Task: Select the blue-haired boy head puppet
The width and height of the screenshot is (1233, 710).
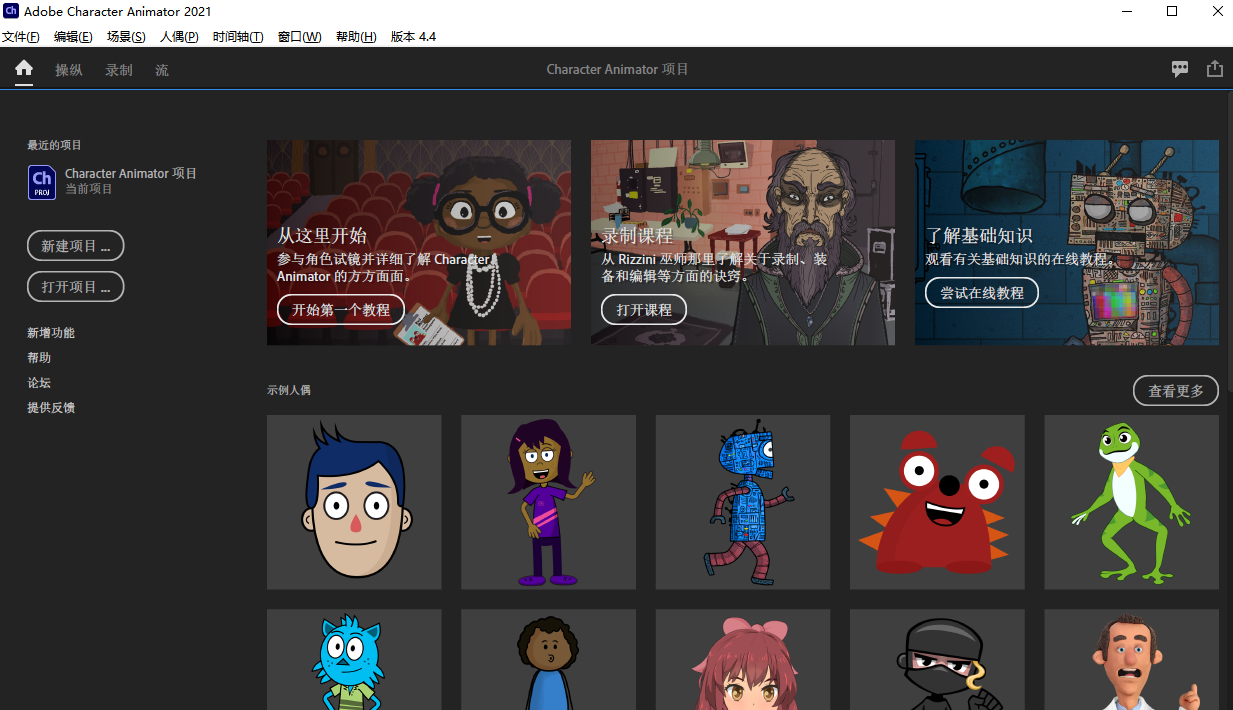Action: (354, 502)
